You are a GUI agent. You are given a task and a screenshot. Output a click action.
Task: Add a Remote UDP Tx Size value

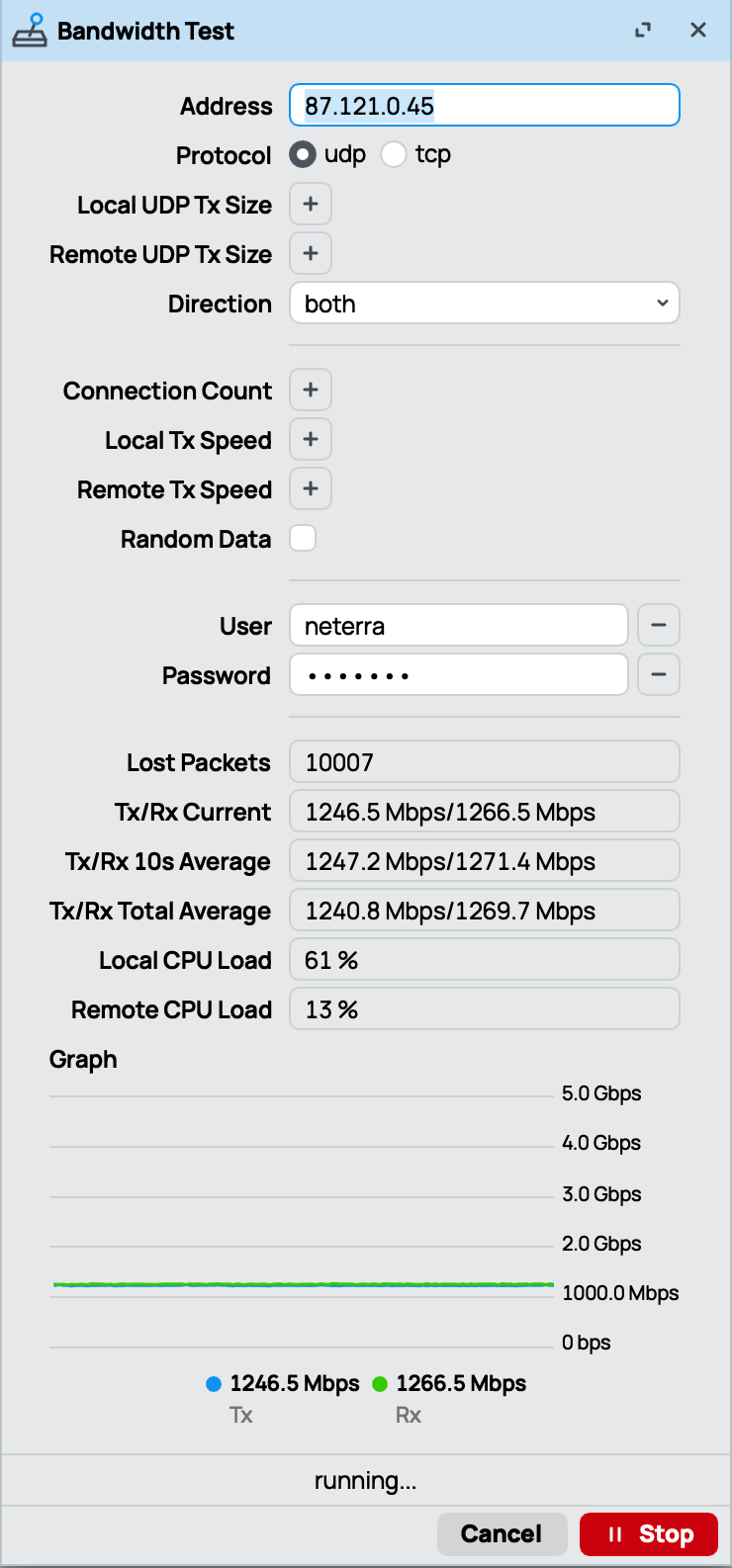click(x=311, y=254)
